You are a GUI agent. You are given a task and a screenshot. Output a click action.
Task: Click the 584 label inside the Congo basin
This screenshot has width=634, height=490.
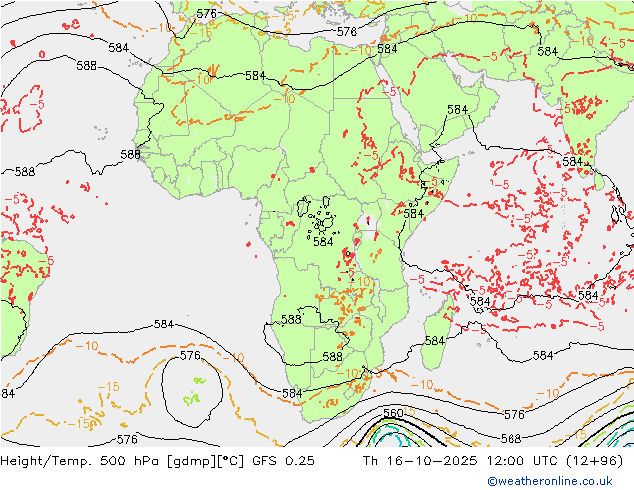[x=323, y=242]
